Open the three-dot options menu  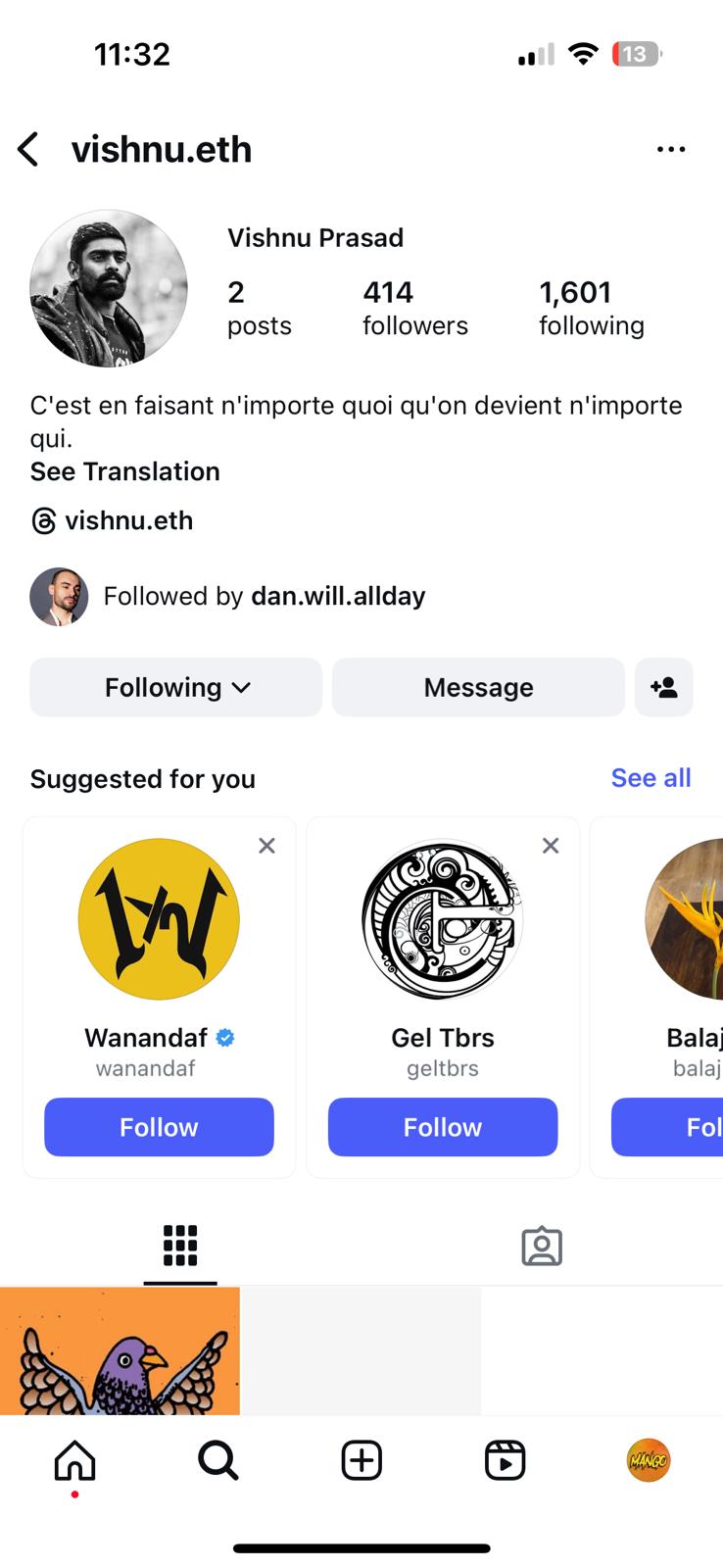[671, 149]
